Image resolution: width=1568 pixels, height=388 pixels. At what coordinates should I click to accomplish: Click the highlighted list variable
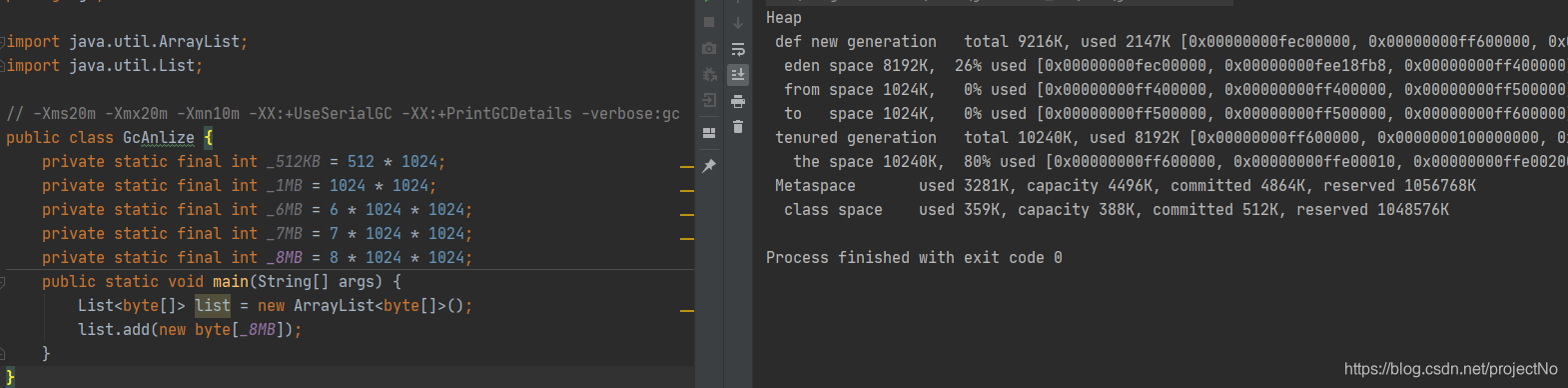click(213, 306)
